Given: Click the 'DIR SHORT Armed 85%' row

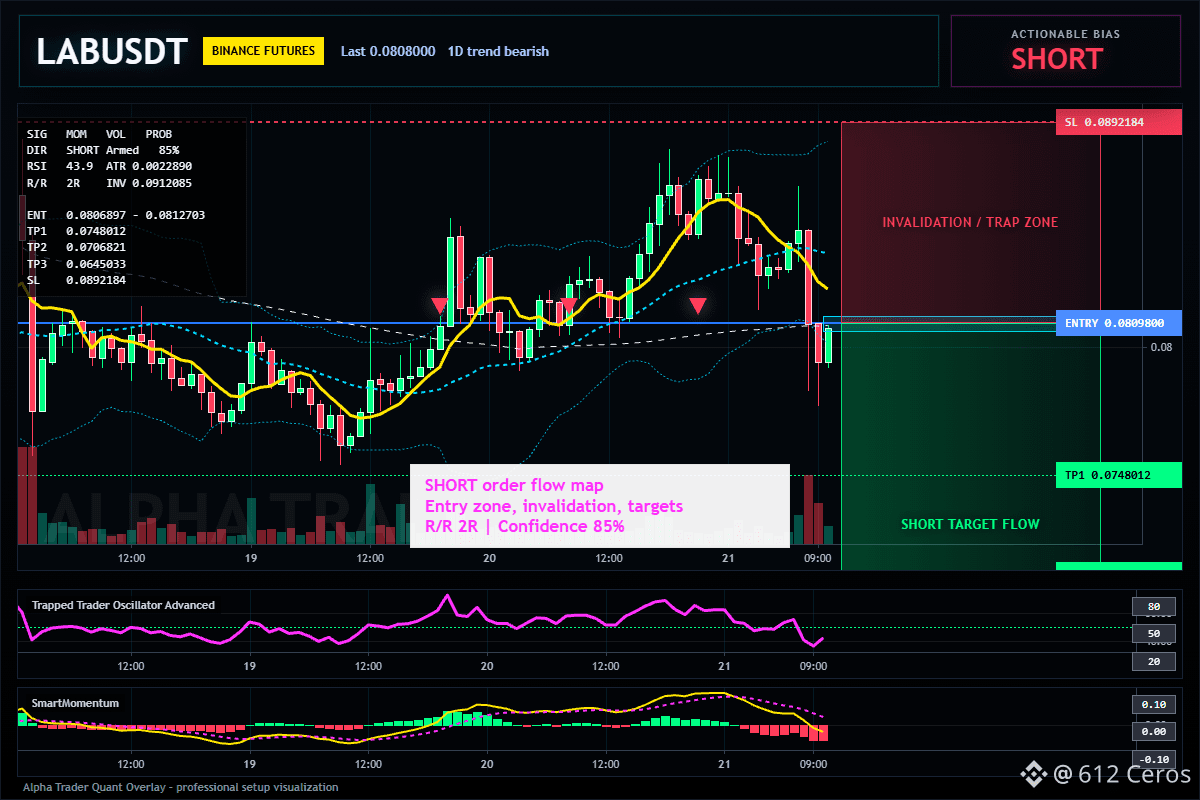Looking at the screenshot, I should pos(103,150).
